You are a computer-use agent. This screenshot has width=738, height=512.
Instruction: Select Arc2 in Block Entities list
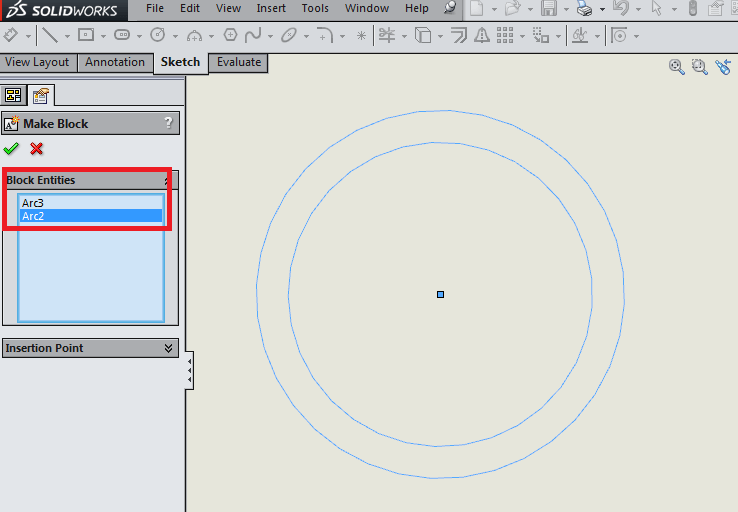[91, 216]
